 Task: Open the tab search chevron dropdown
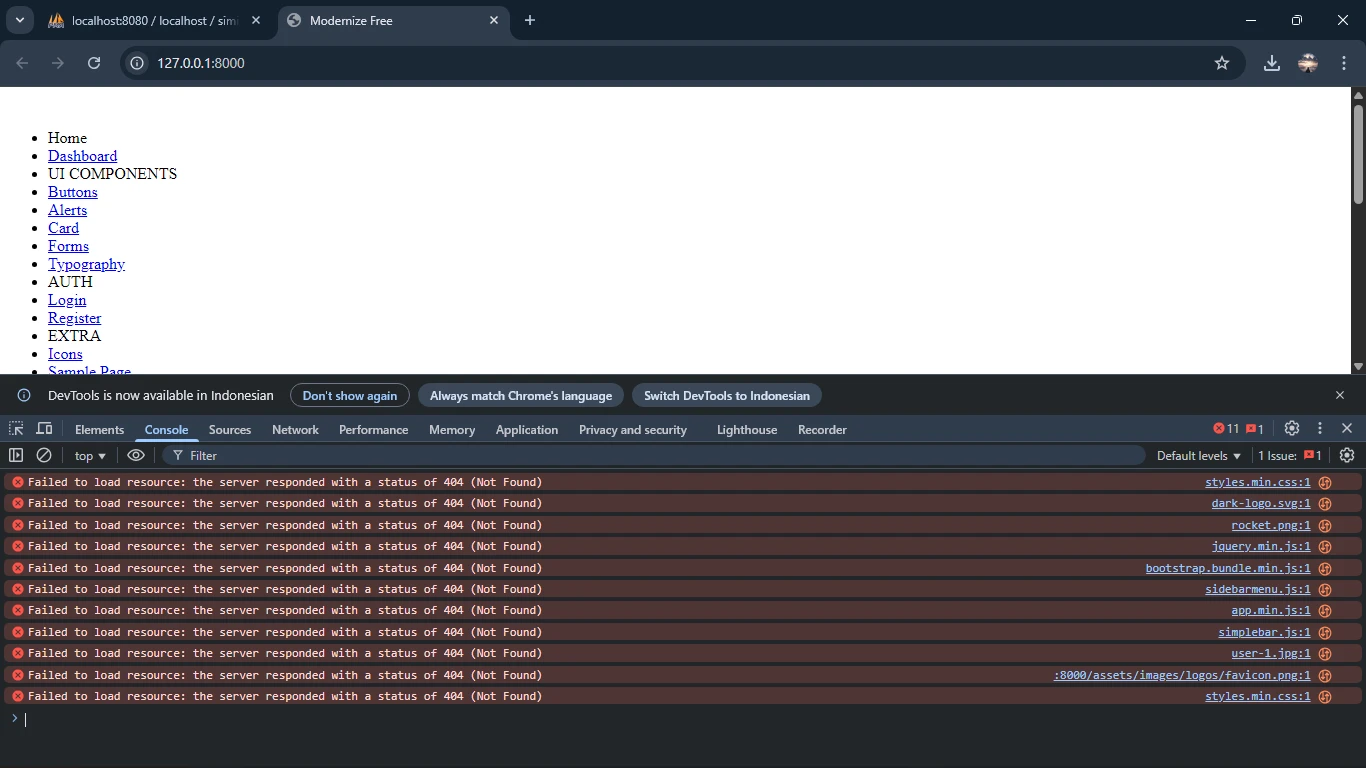point(19,20)
